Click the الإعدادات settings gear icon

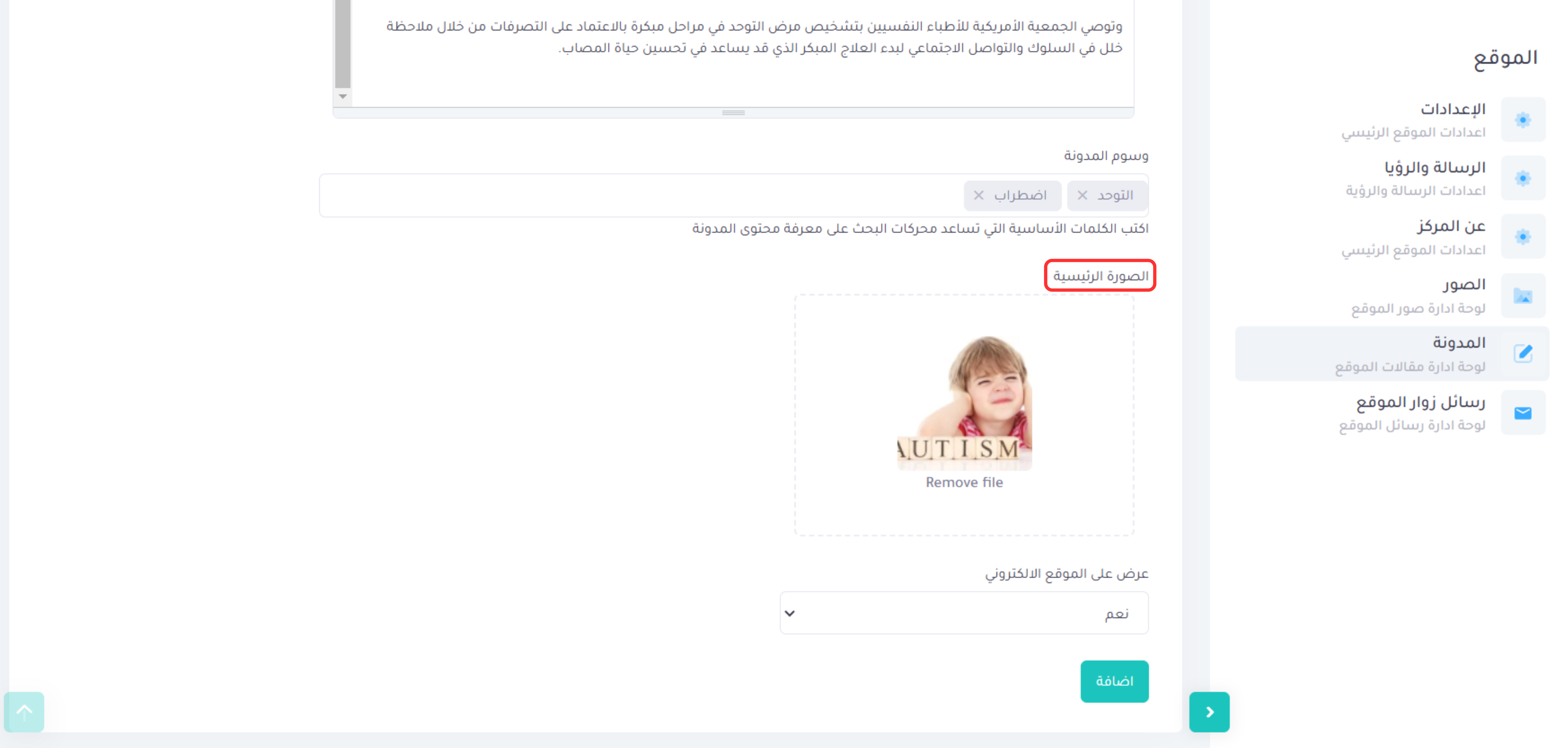1522,120
